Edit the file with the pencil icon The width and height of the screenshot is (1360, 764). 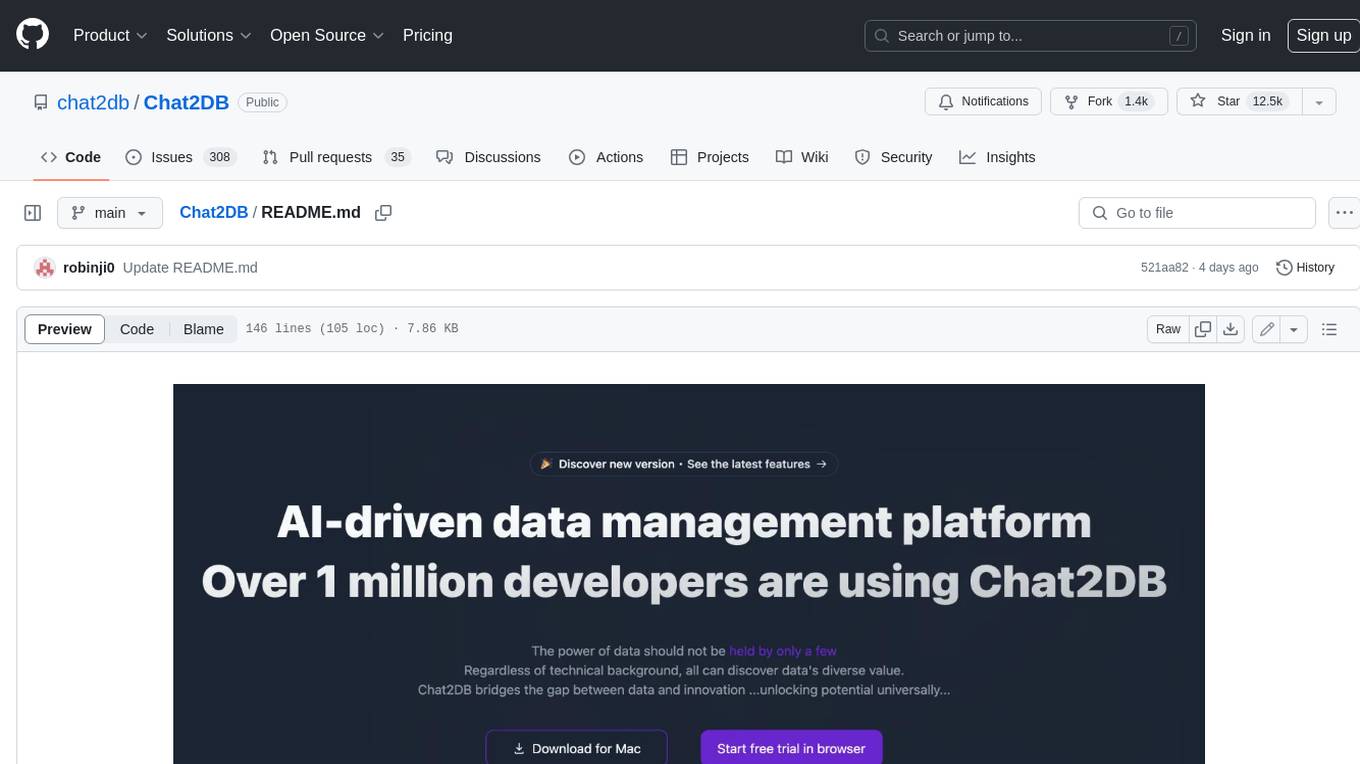point(1267,329)
